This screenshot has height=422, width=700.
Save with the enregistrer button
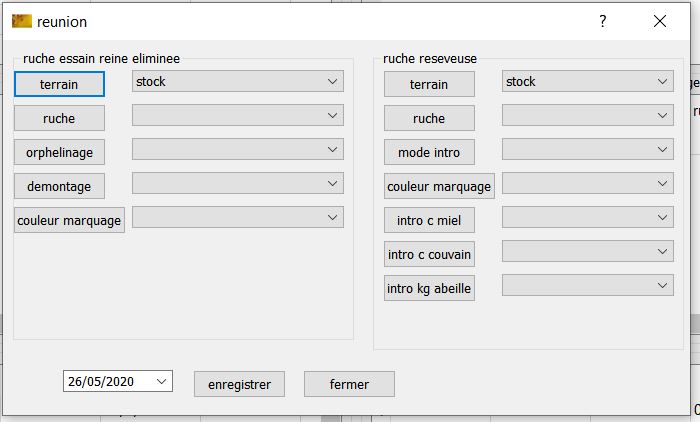239,384
